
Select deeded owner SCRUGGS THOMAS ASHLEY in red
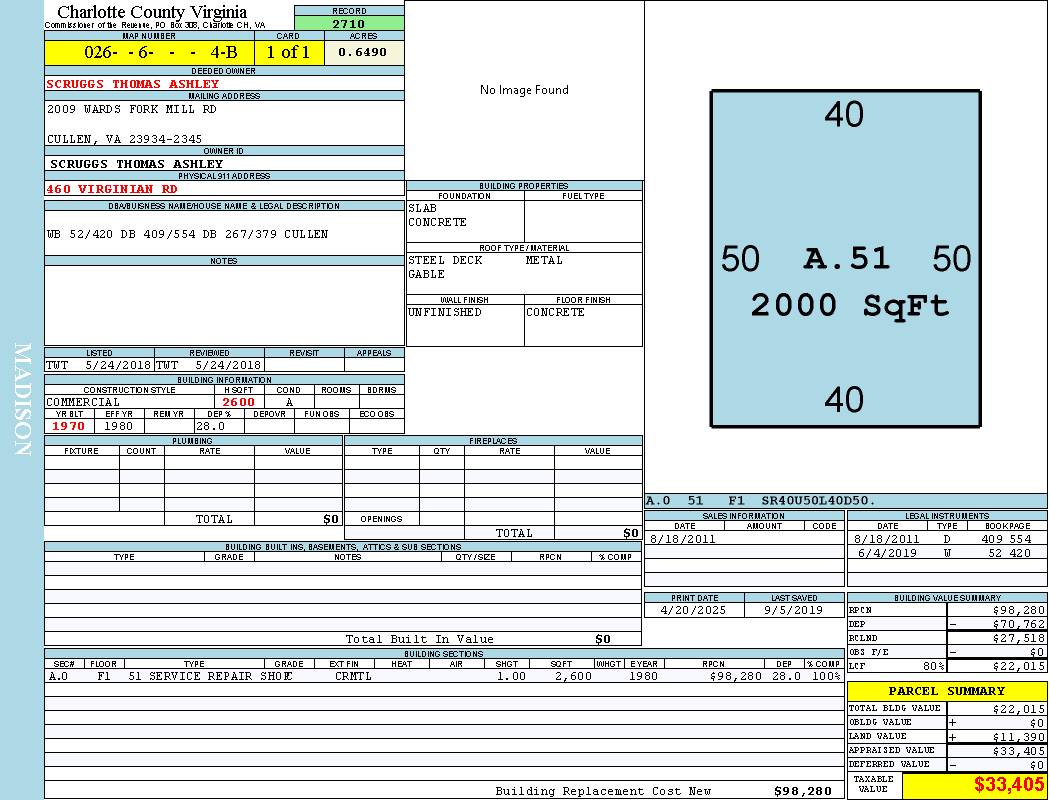(x=133, y=84)
